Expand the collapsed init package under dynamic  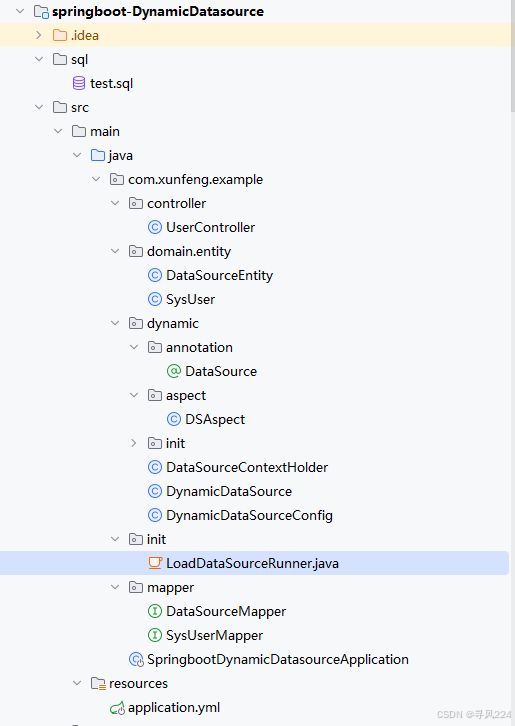click(134, 443)
